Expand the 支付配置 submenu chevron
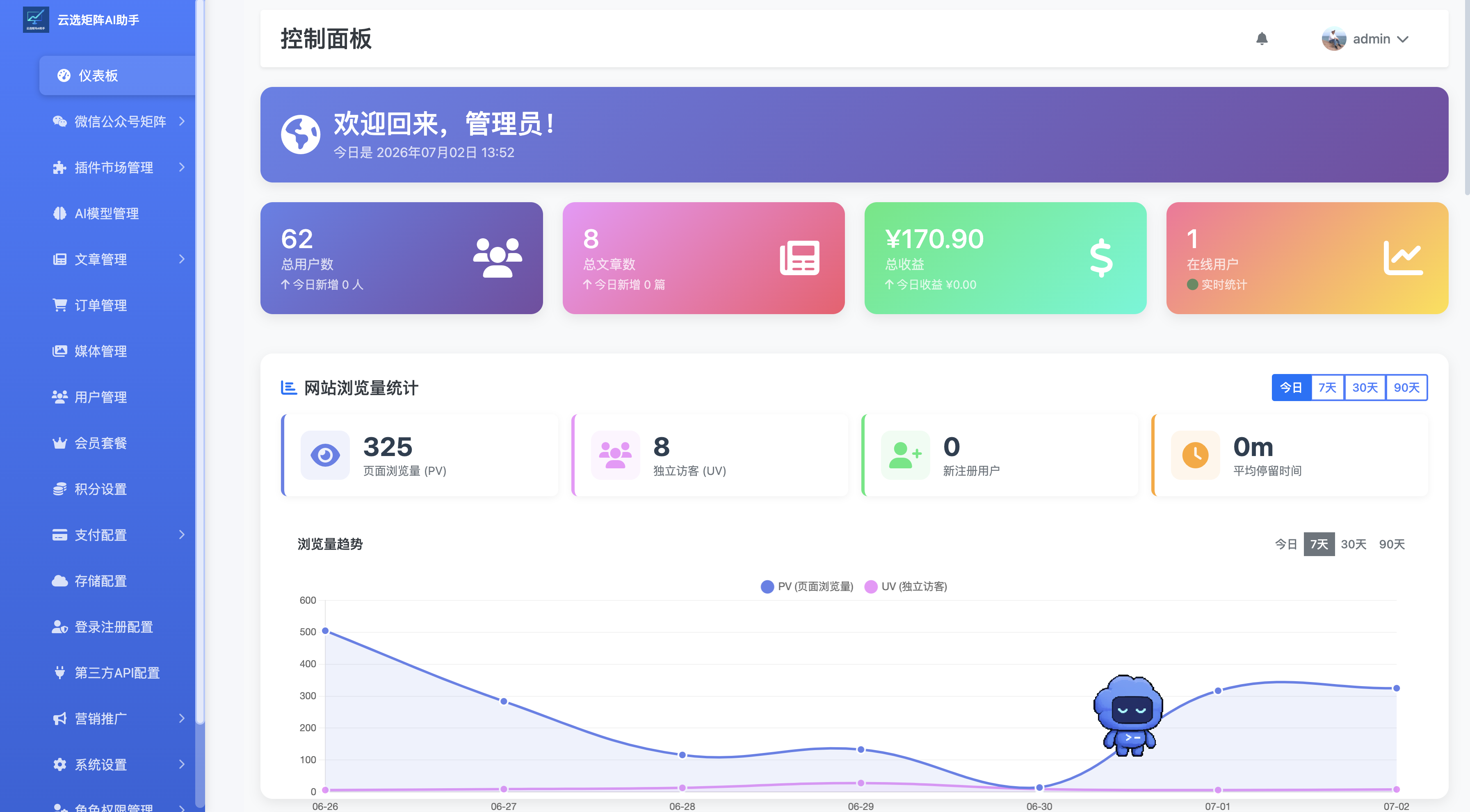The height and width of the screenshot is (812, 1470). coord(182,535)
